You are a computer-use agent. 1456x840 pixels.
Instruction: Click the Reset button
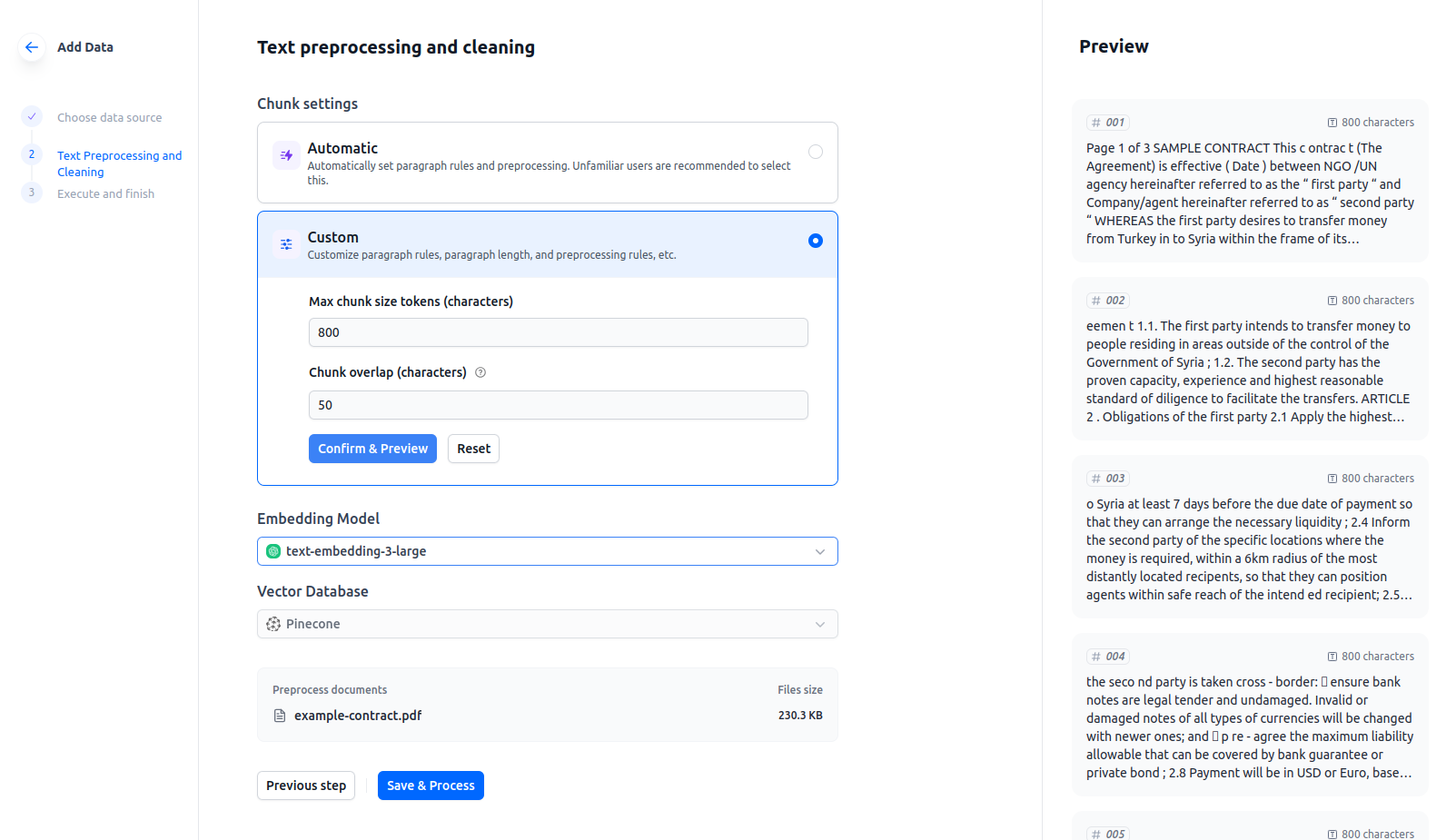(473, 449)
